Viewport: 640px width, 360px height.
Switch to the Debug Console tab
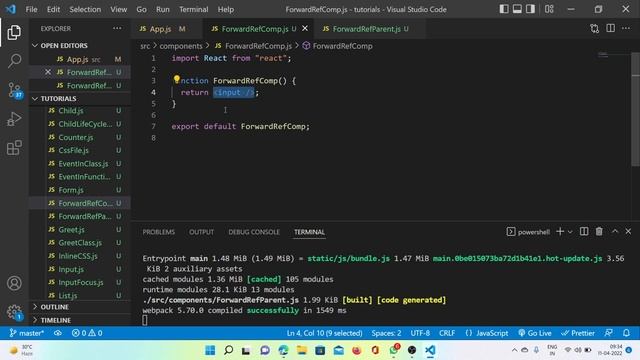pyautogui.click(x=254, y=232)
